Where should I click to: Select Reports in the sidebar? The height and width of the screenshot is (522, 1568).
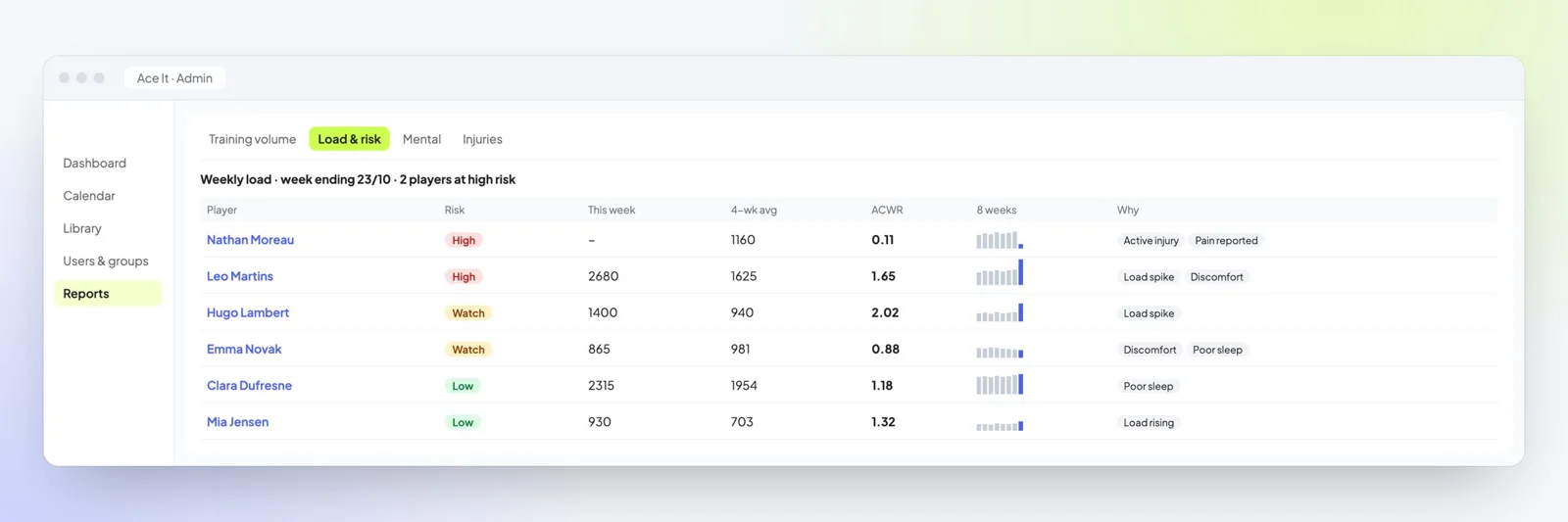point(108,293)
